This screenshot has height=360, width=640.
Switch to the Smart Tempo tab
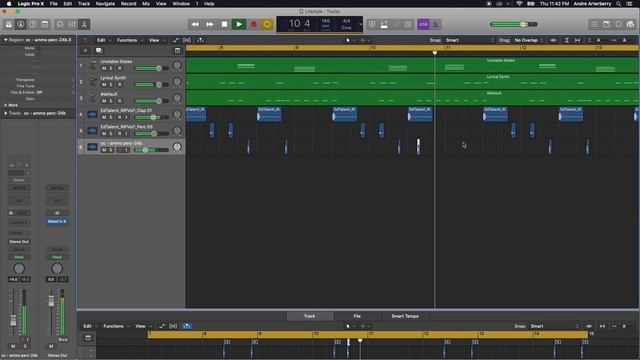pos(405,316)
